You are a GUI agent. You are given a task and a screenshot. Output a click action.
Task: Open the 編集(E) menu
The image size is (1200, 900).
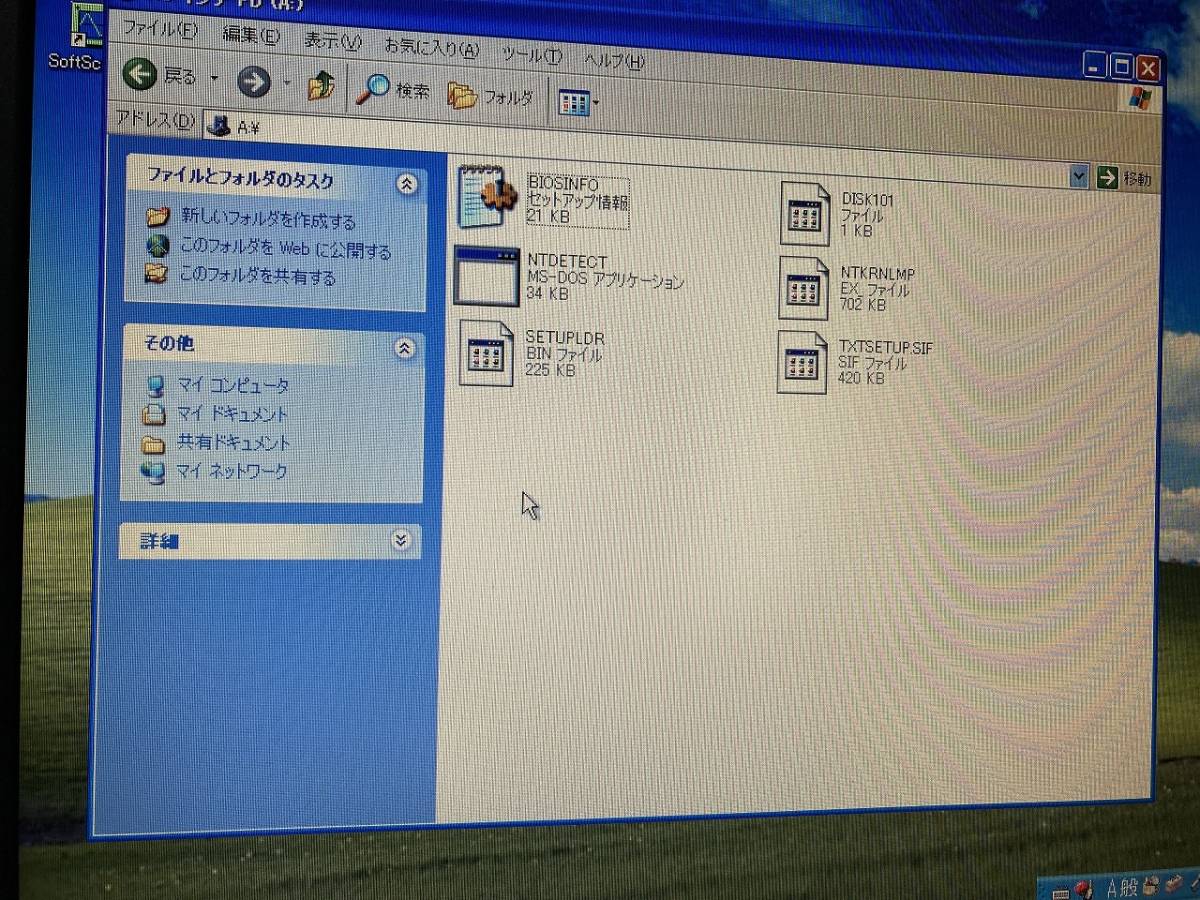coord(251,36)
